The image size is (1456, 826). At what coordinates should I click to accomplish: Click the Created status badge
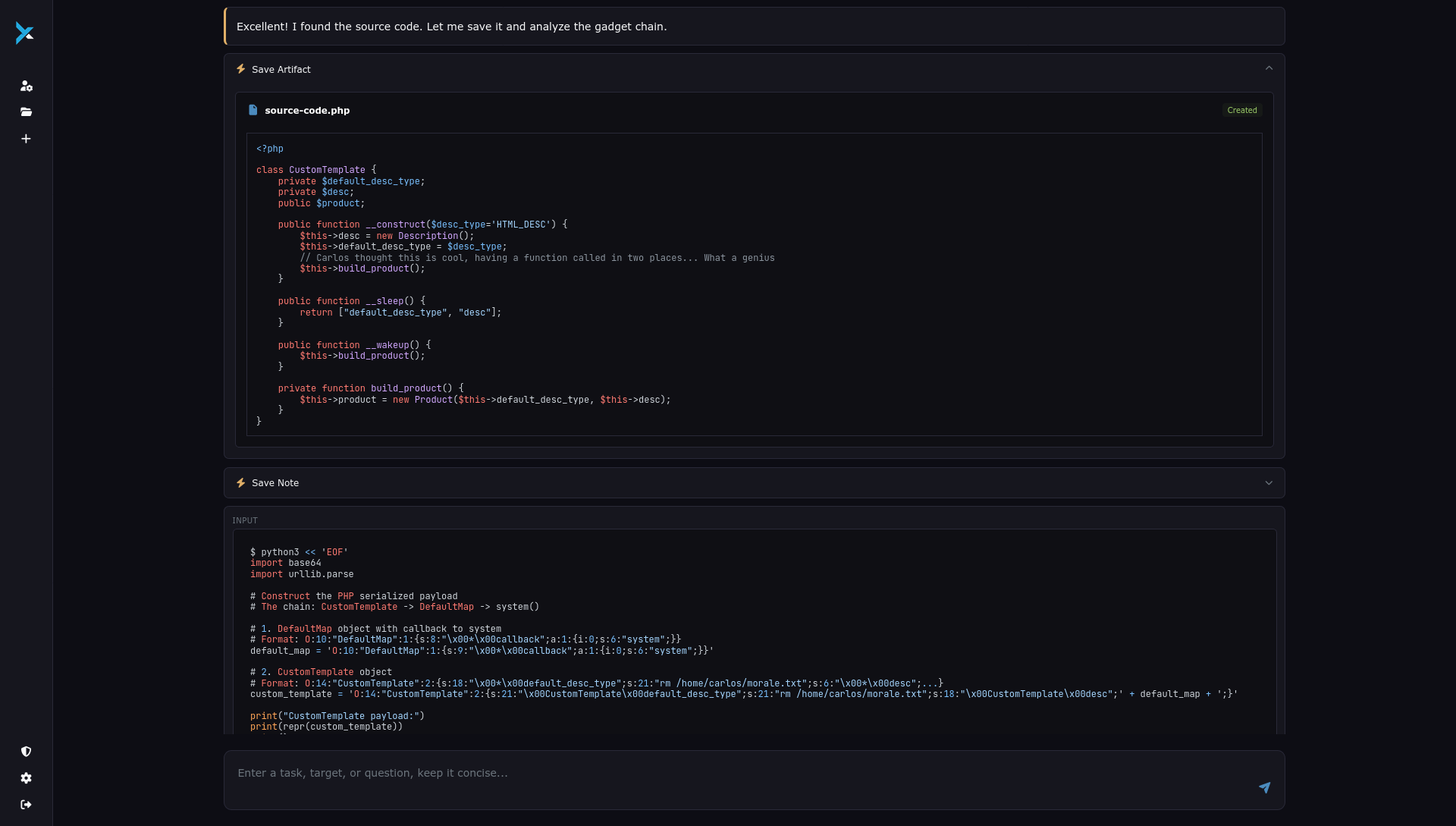(1242, 110)
